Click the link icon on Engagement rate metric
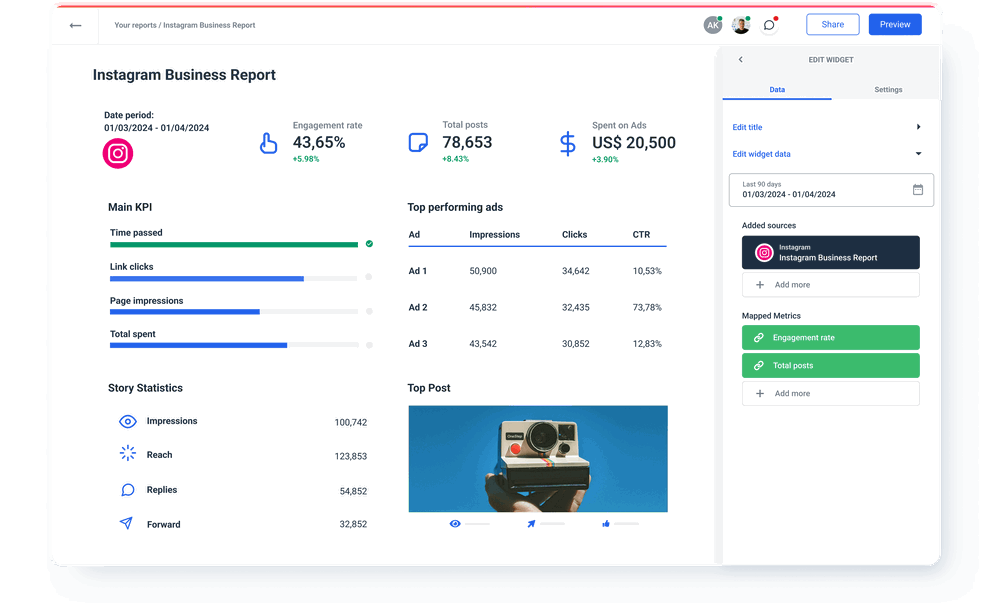Viewport: 992px width, 603px height. [761, 337]
